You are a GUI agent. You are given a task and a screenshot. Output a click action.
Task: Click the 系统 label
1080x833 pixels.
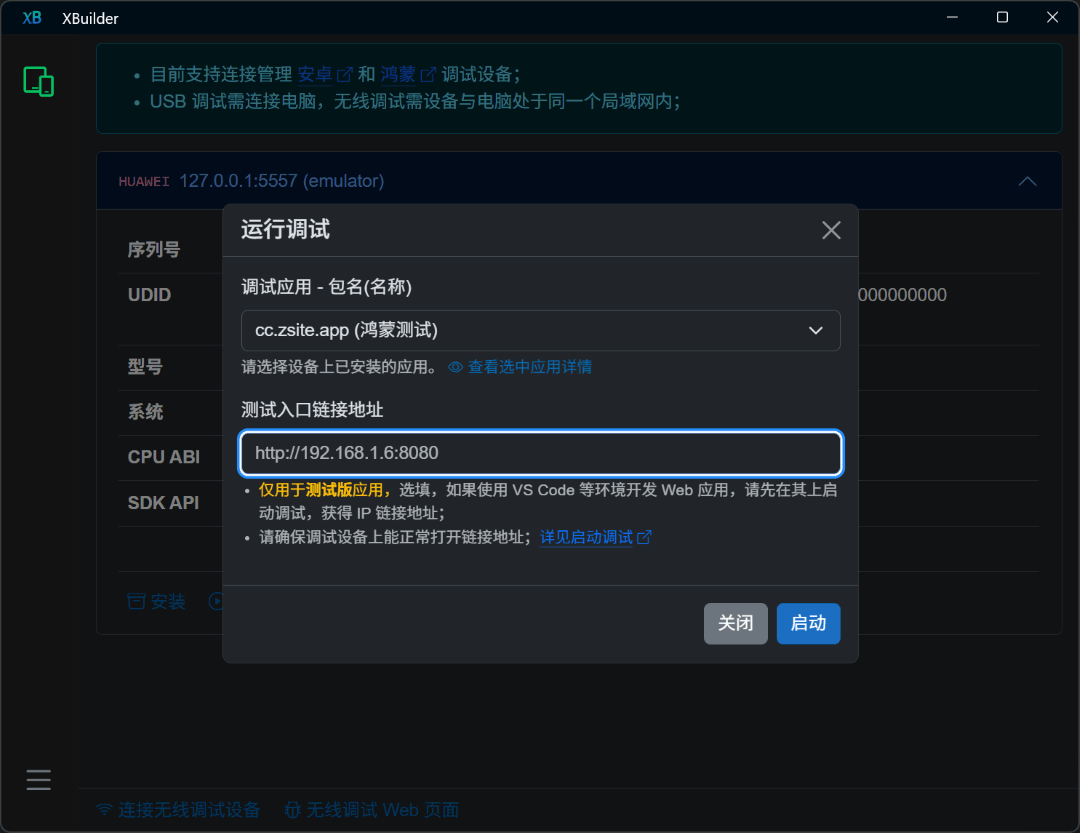(x=145, y=412)
